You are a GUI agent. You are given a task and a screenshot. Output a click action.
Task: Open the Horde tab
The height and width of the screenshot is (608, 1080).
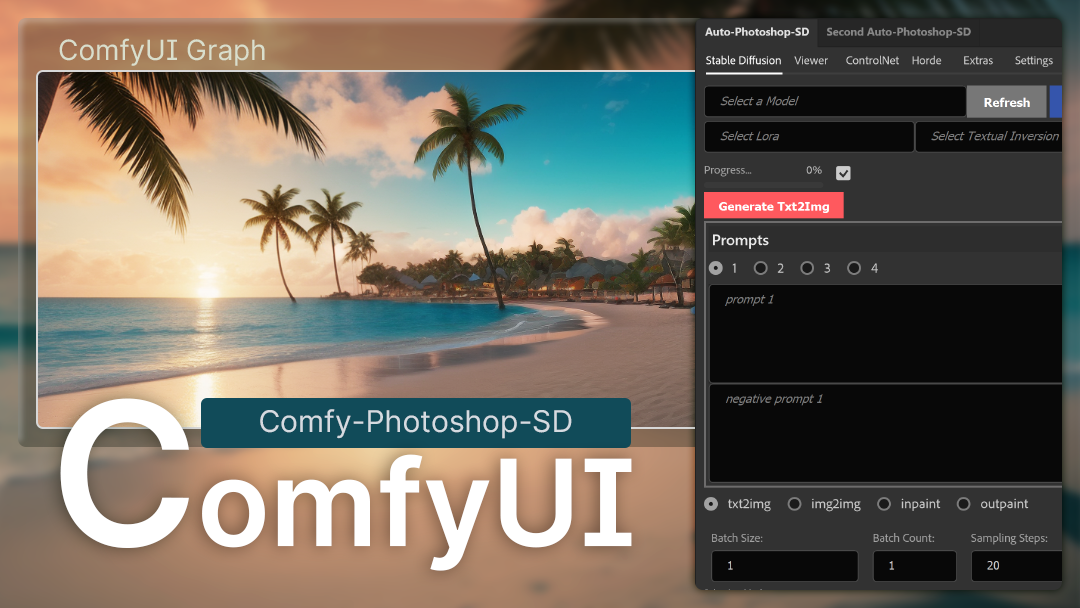(926, 60)
